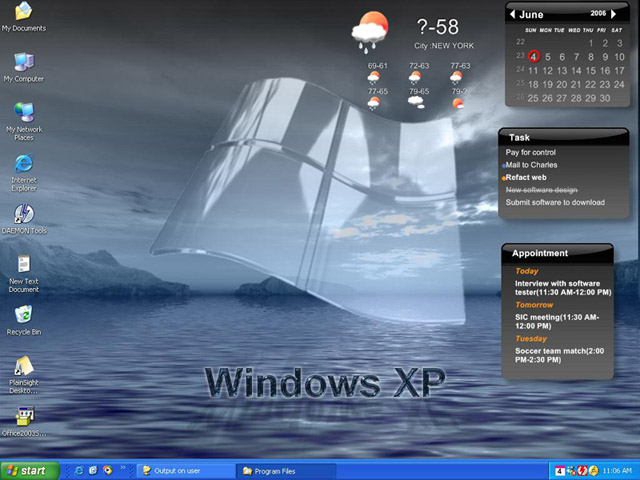Select June 1 in the calendar
The width and height of the screenshot is (640, 480).
click(591, 43)
